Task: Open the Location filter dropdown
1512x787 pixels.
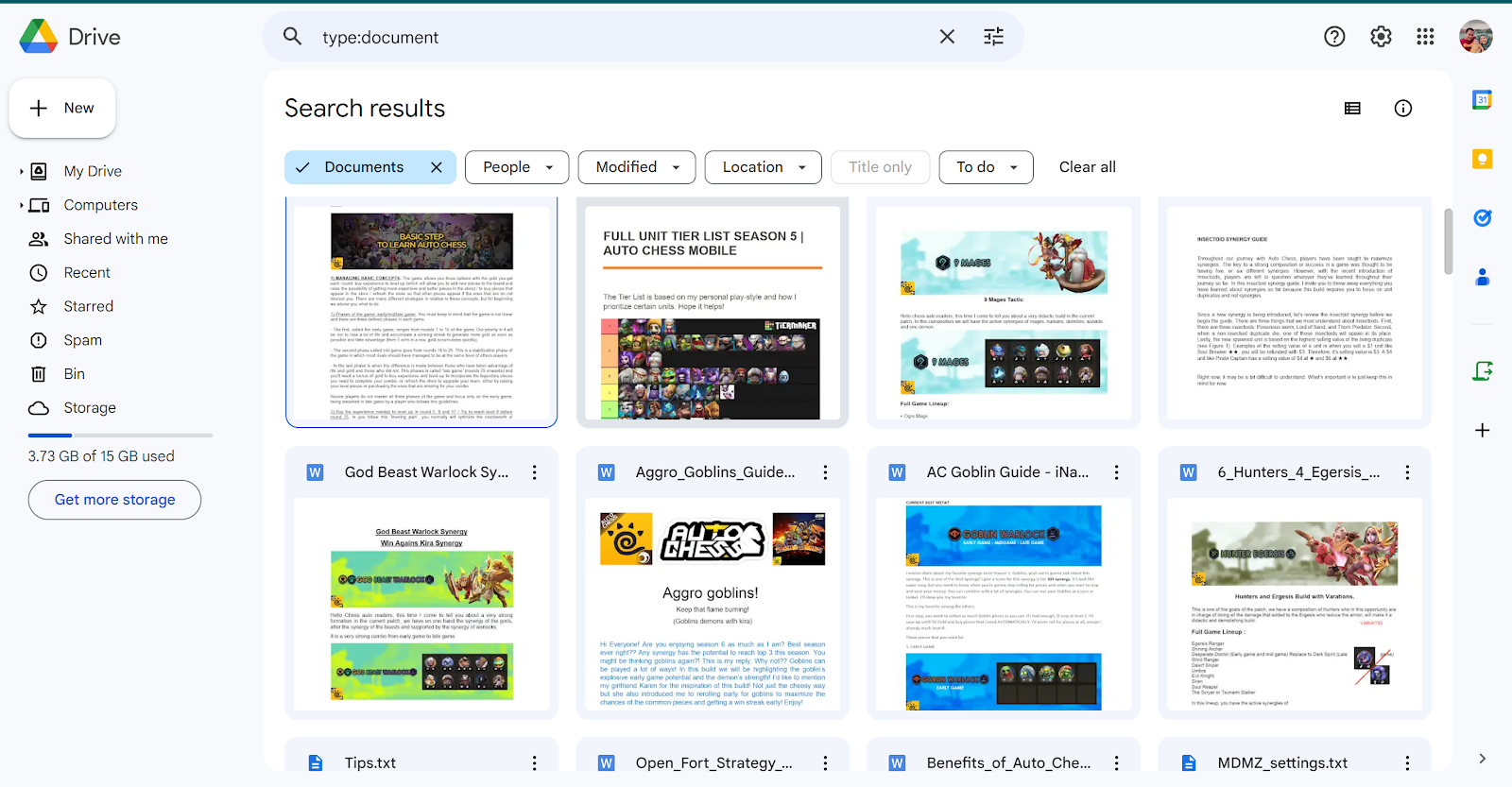Action: tap(764, 167)
